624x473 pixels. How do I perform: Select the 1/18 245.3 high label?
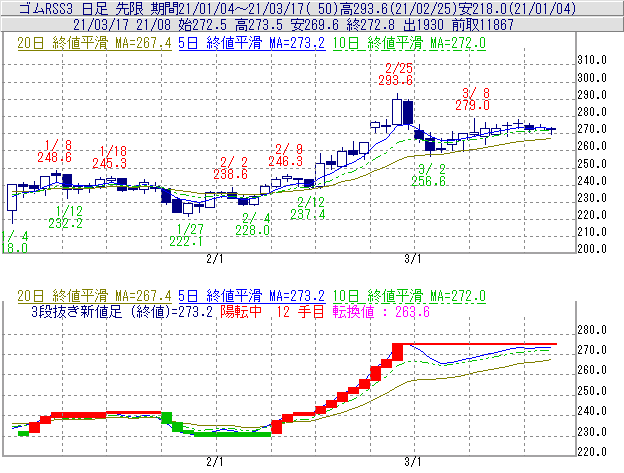pos(110,157)
